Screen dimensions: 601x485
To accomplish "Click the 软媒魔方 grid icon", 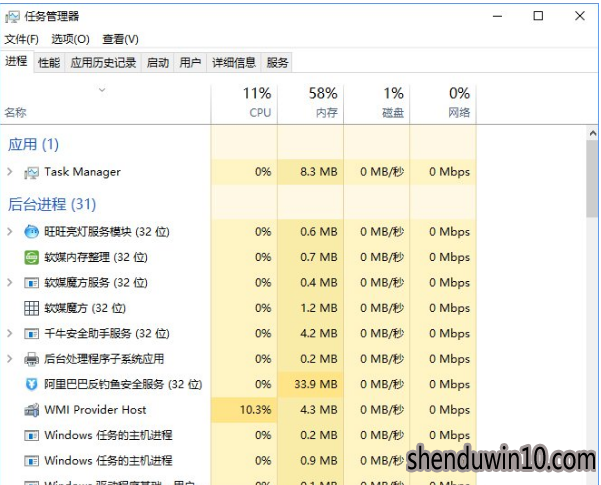I will 31,308.
